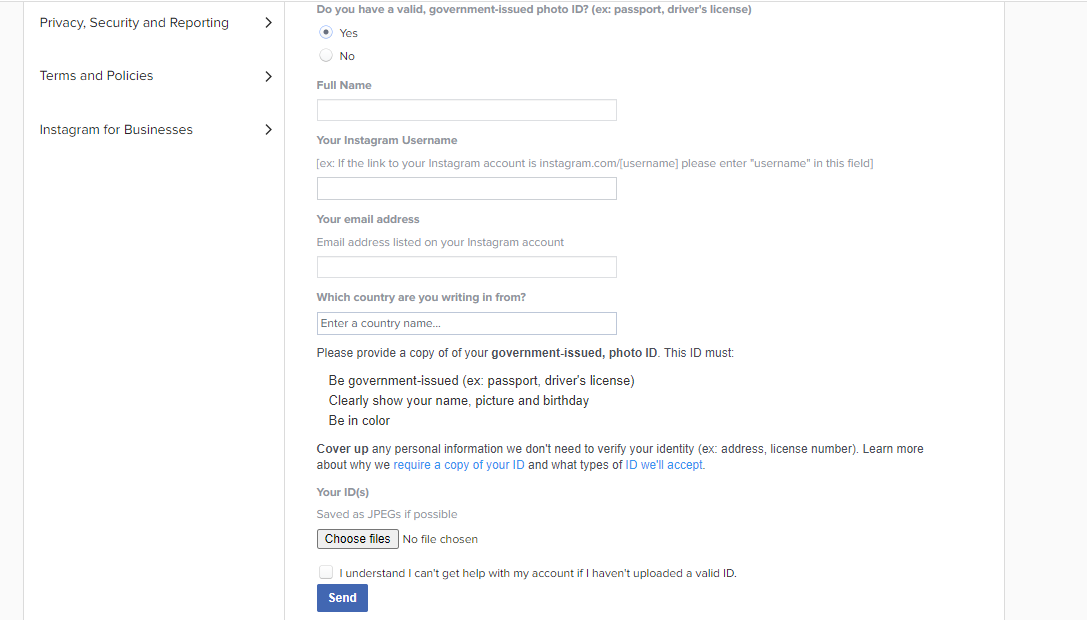Select the Yes radio button
This screenshot has height=620, width=1087.
click(326, 33)
